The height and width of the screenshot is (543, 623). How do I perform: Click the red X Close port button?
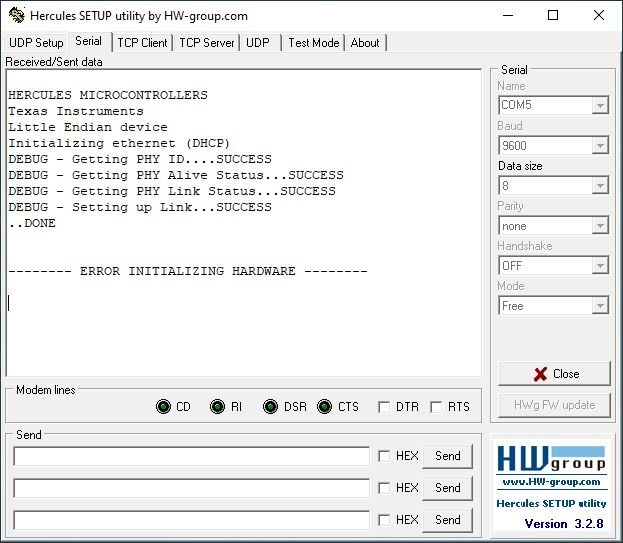554,374
